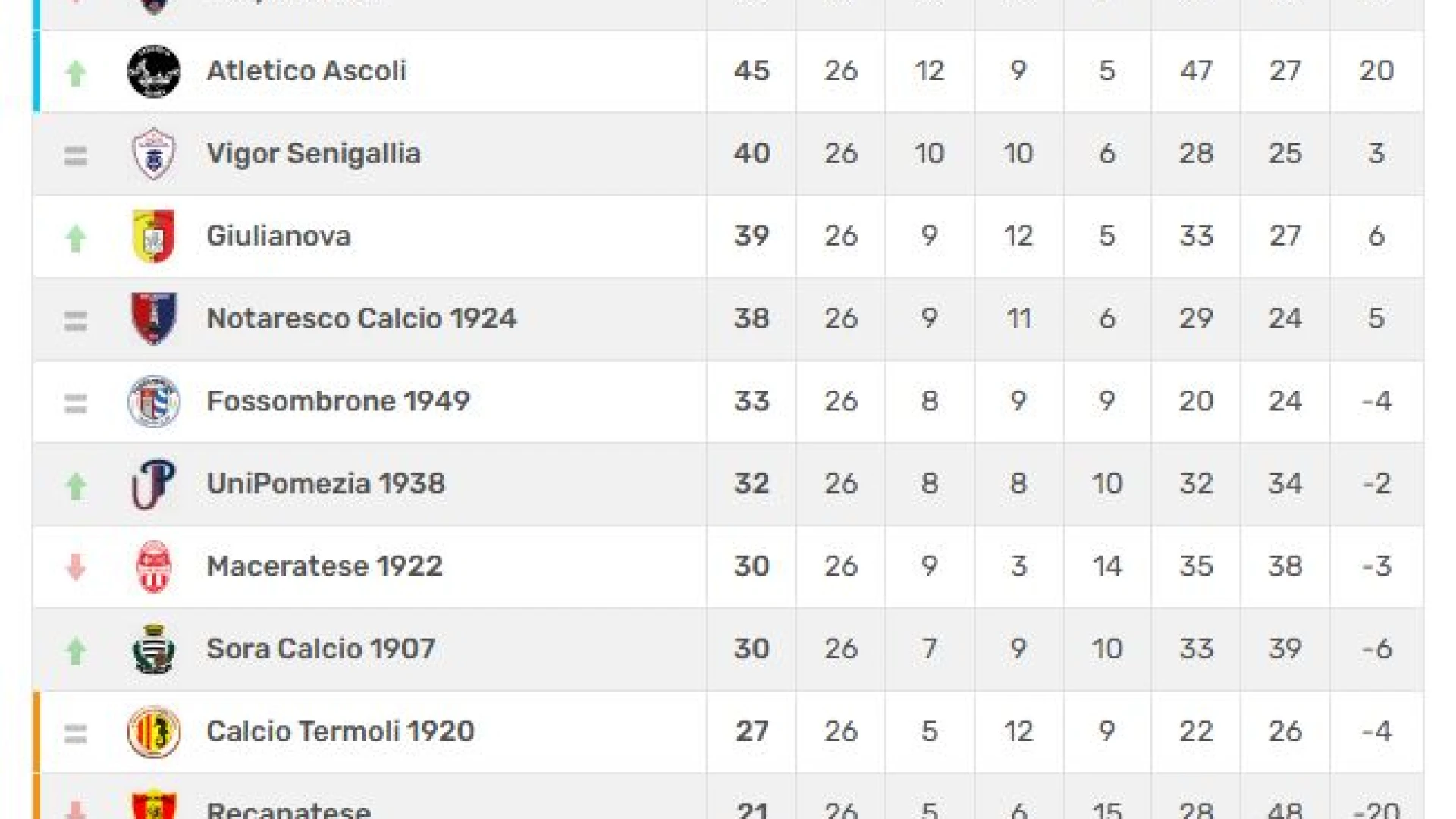The width and height of the screenshot is (1456, 819).
Task: Click the Giulianova yellow-red crest
Action: point(154,237)
